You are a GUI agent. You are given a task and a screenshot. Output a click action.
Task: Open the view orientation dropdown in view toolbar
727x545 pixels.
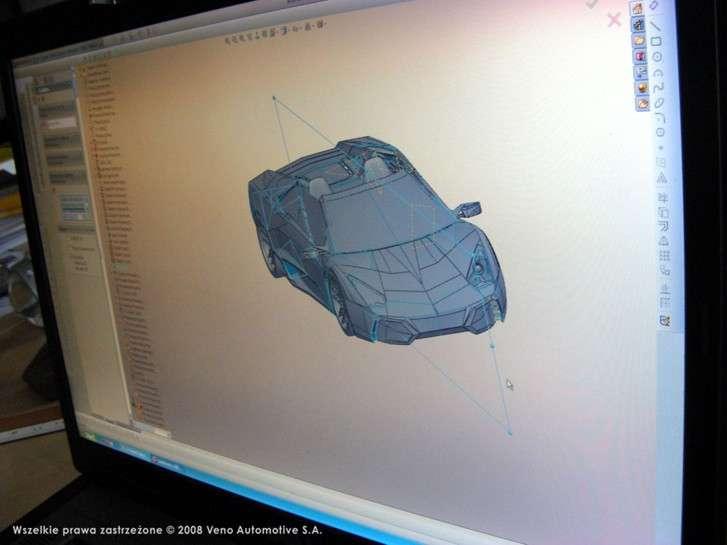[287, 32]
